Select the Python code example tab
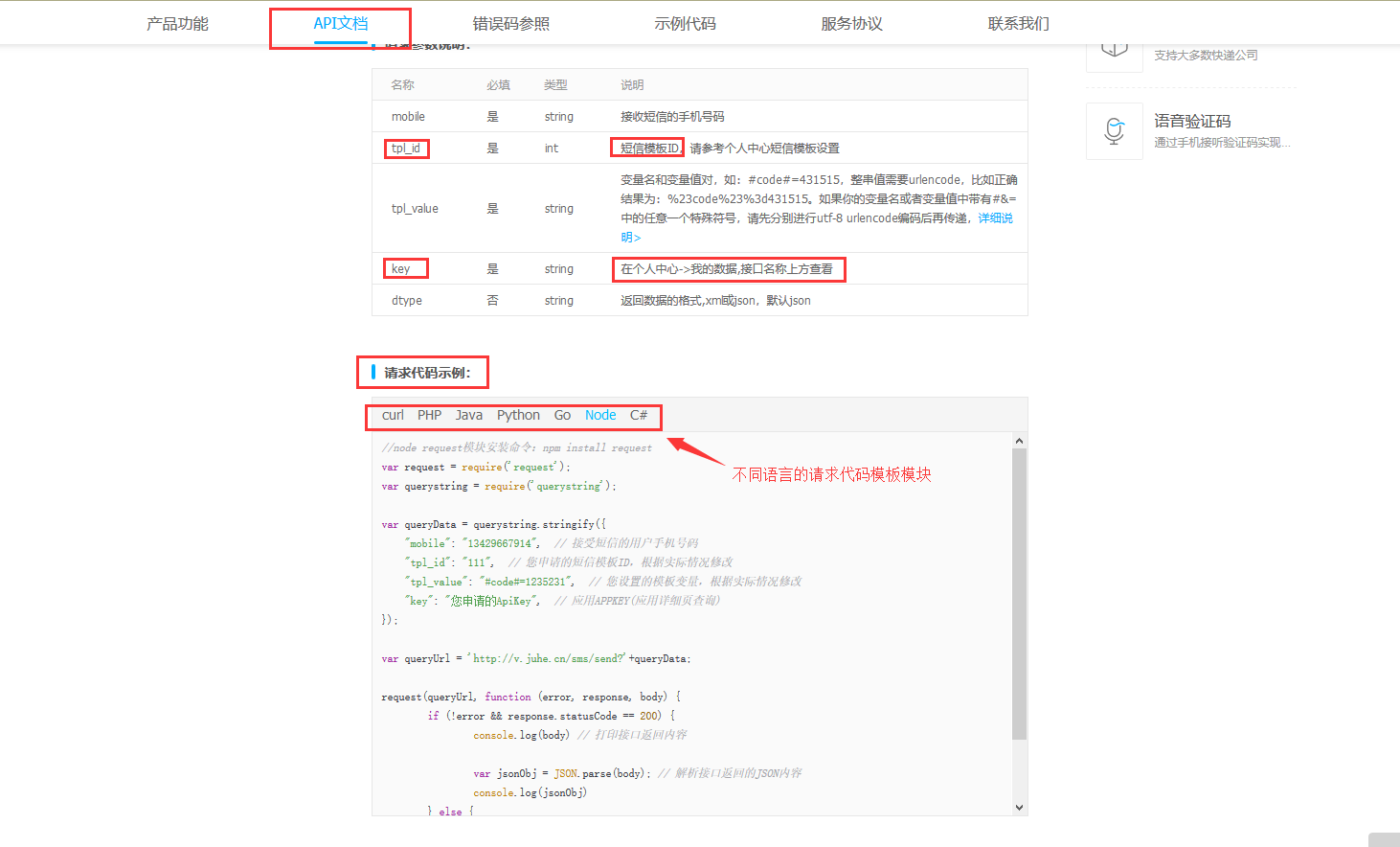 pyautogui.click(x=518, y=415)
